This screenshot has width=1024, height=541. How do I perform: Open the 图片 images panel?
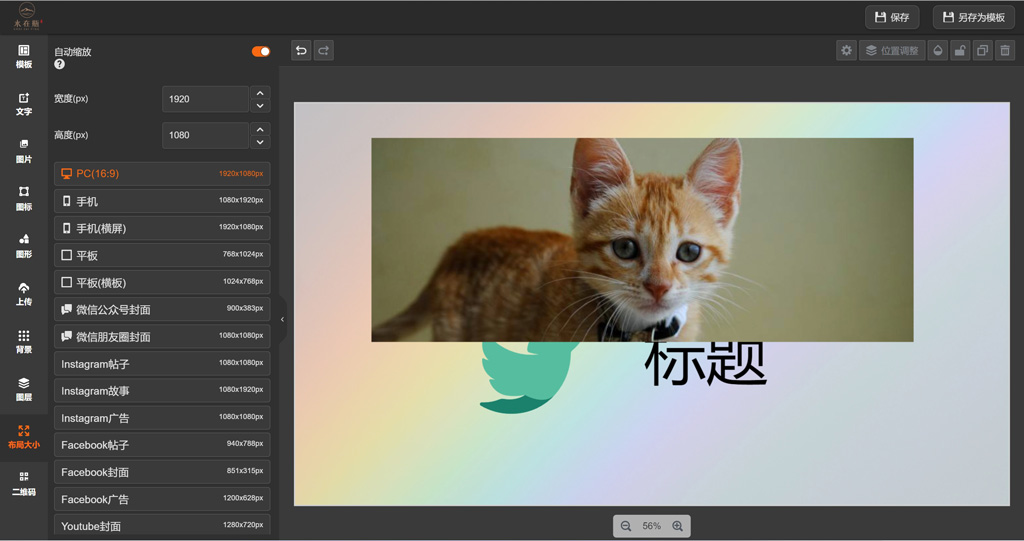click(24, 152)
